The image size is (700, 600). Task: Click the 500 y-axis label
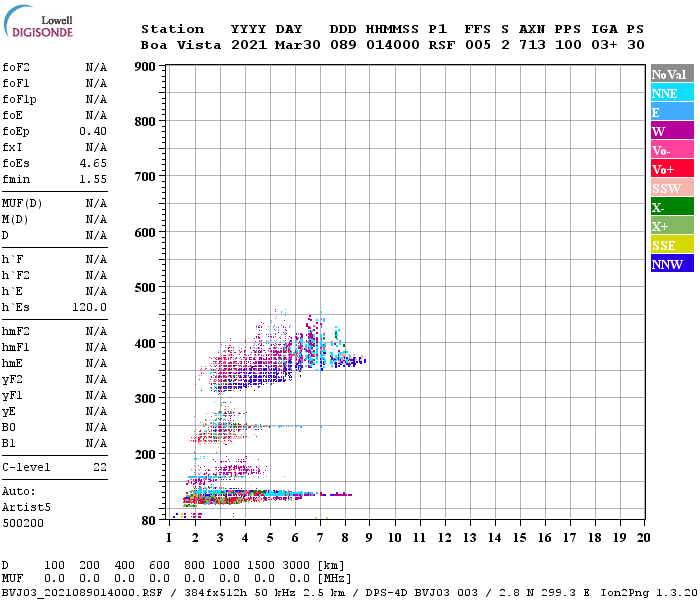[x=145, y=288]
